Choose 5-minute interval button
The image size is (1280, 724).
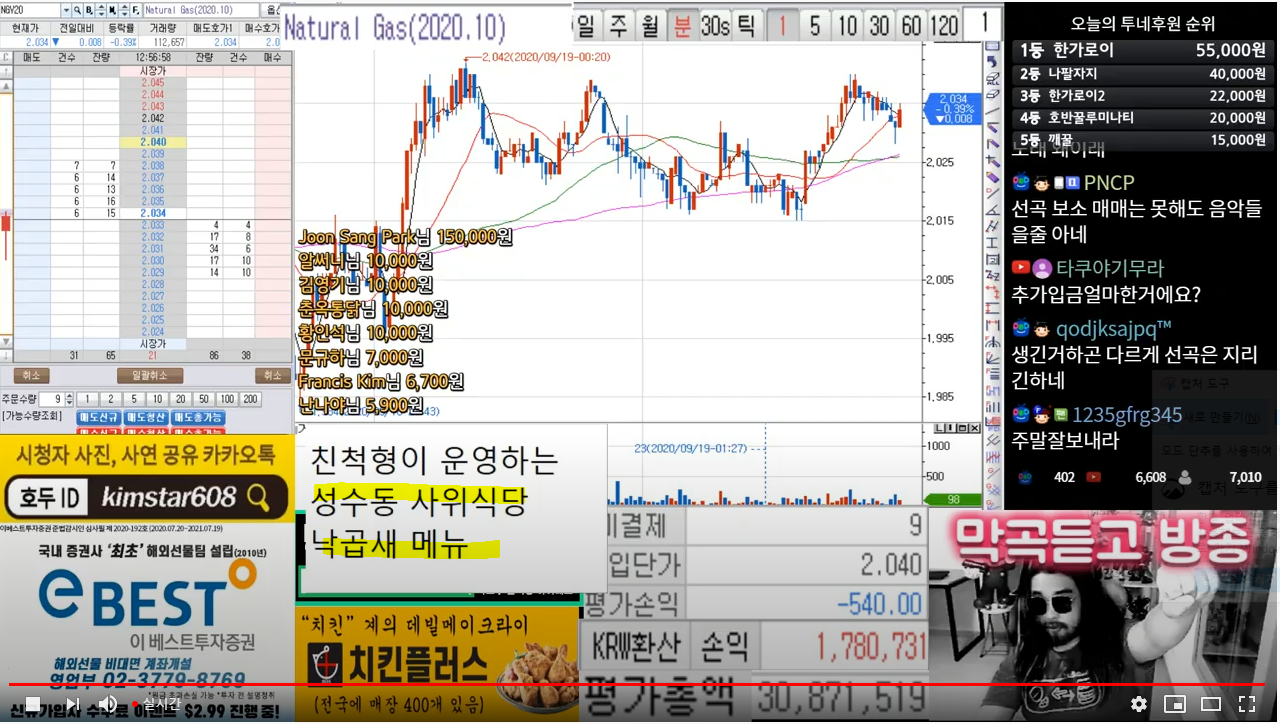pyautogui.click(x=815, y=24)
